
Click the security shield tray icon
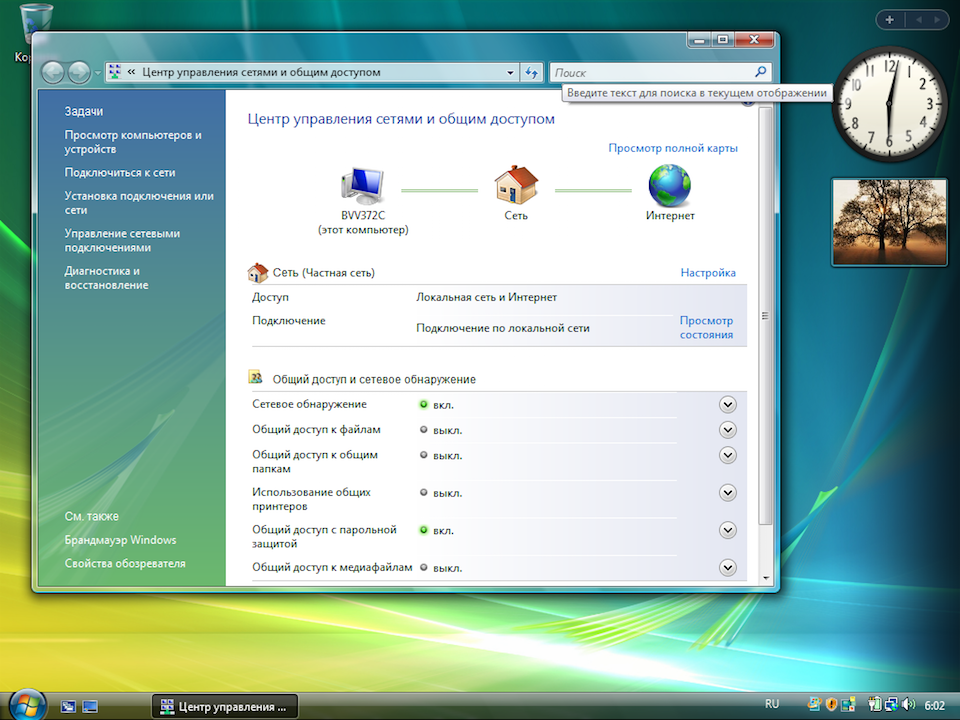pyautogui.click(x=831, y=705)
